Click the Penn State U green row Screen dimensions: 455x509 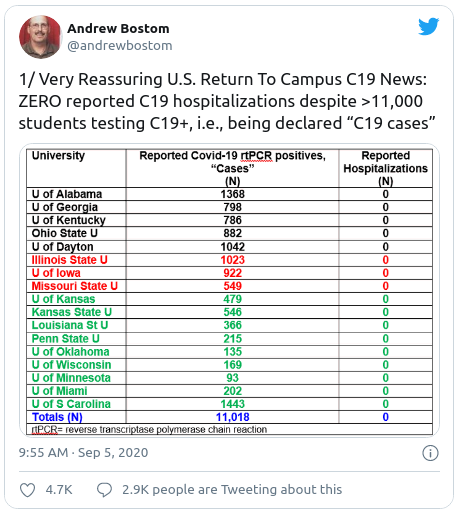point(229,339)
